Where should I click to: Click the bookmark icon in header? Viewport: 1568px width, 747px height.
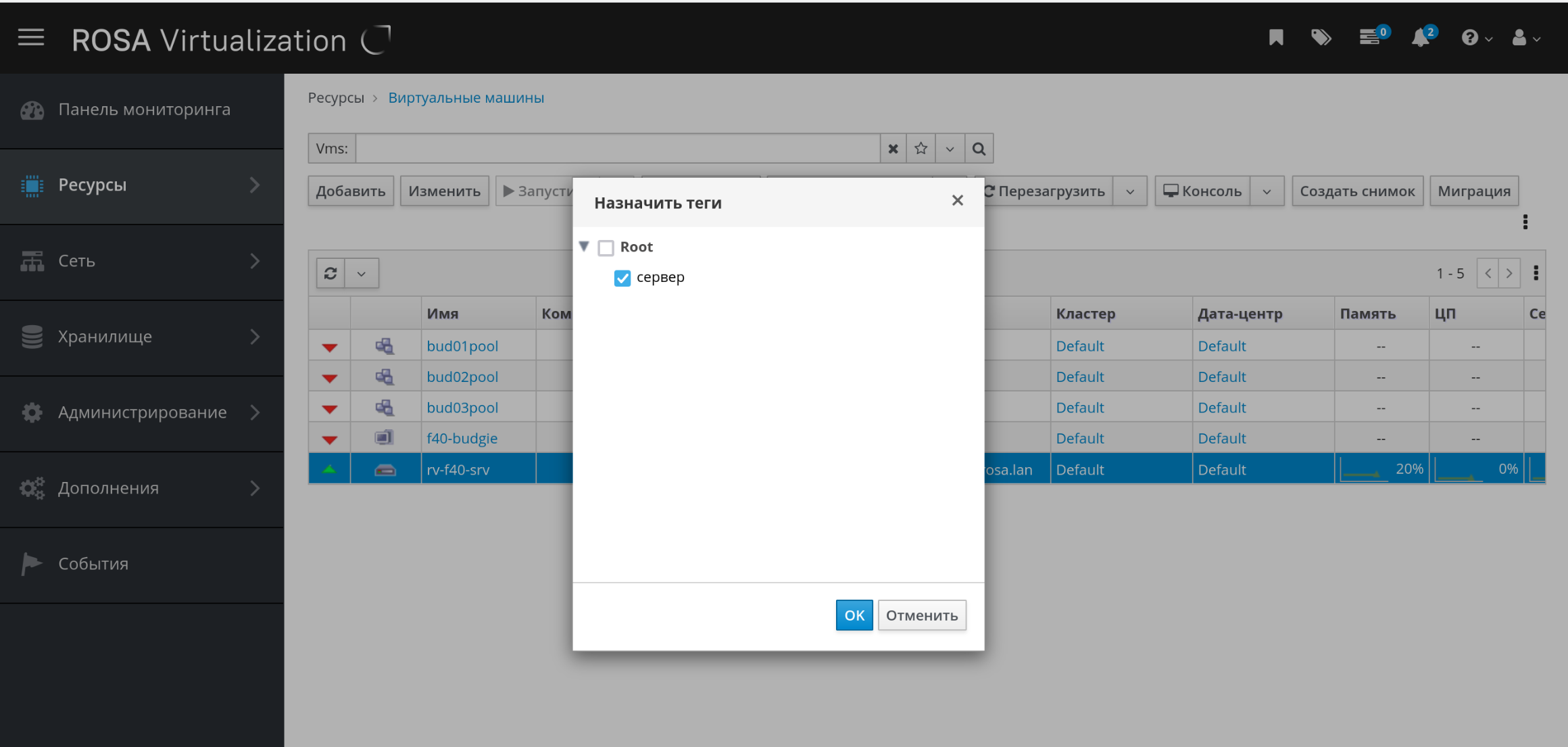(1275, 38)
